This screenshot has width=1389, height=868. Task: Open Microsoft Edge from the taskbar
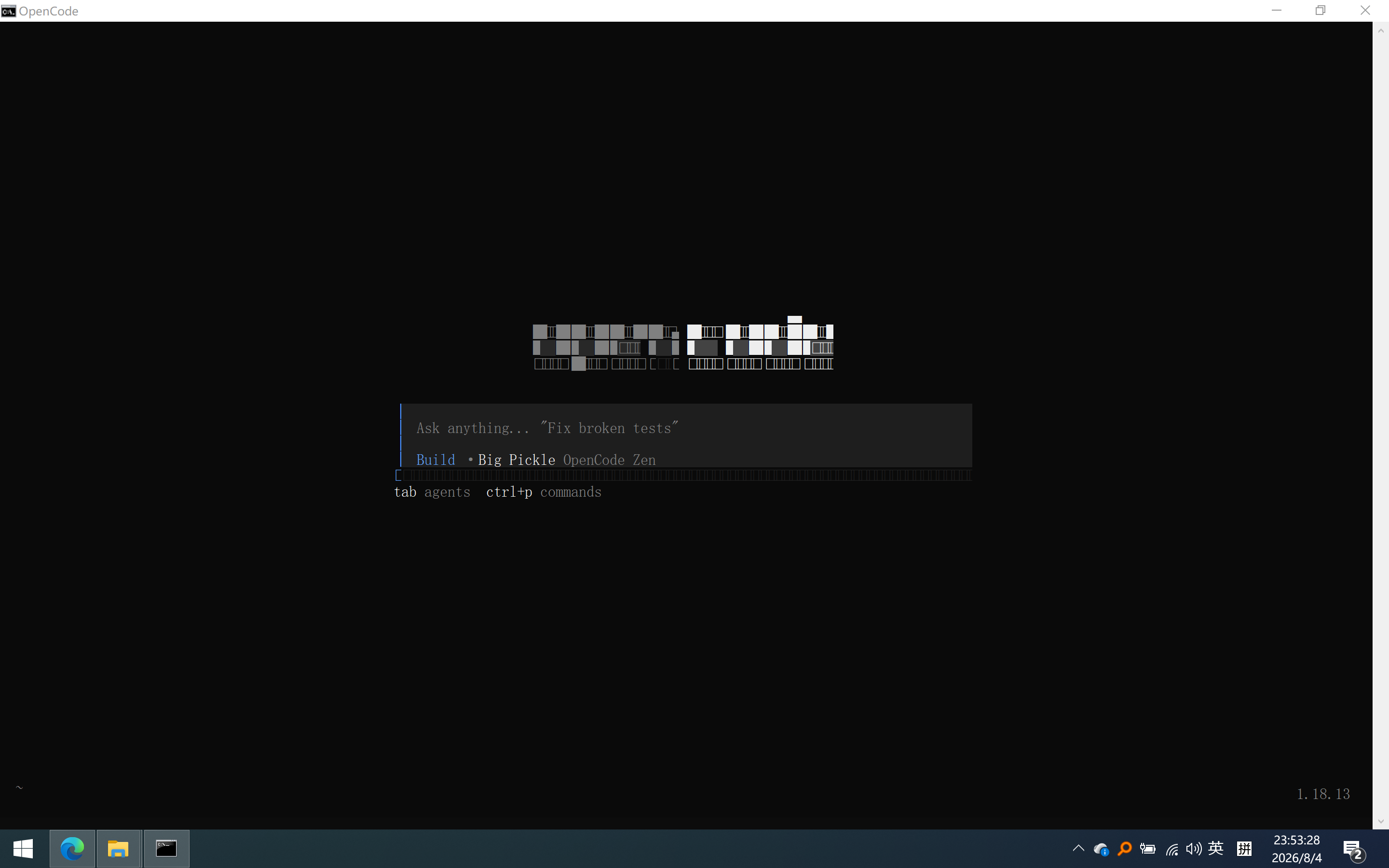[72, 849]
